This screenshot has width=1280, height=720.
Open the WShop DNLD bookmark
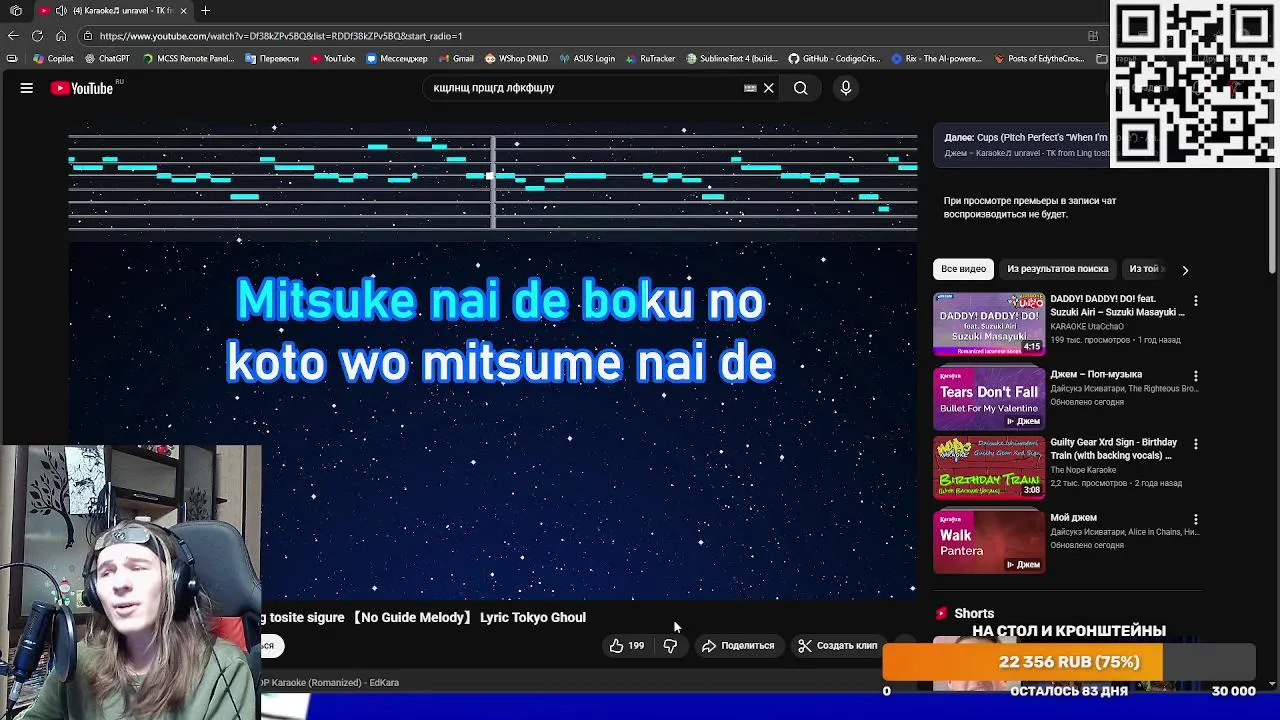516,59
